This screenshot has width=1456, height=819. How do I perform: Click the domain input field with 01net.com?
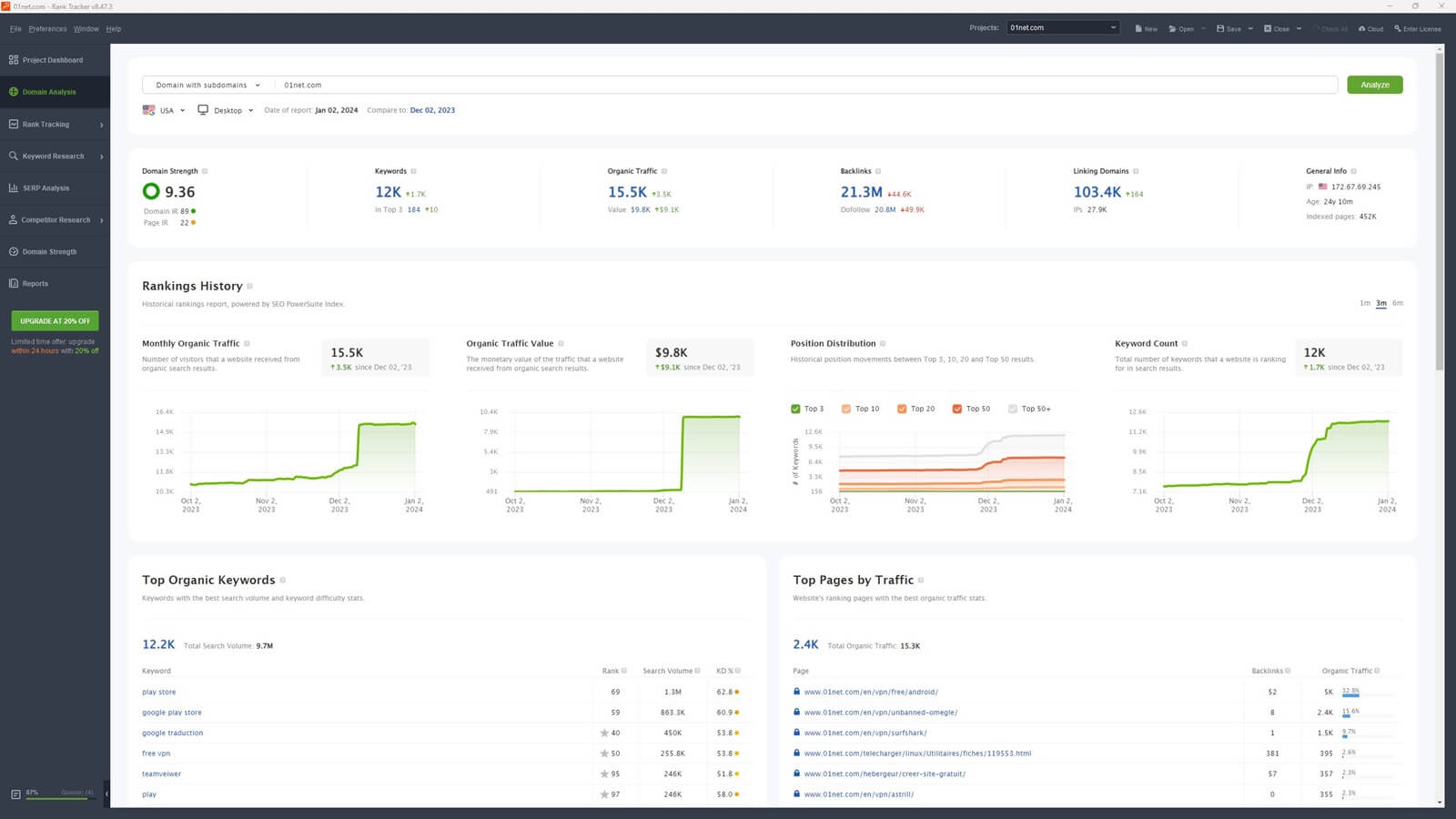[805, 85]
